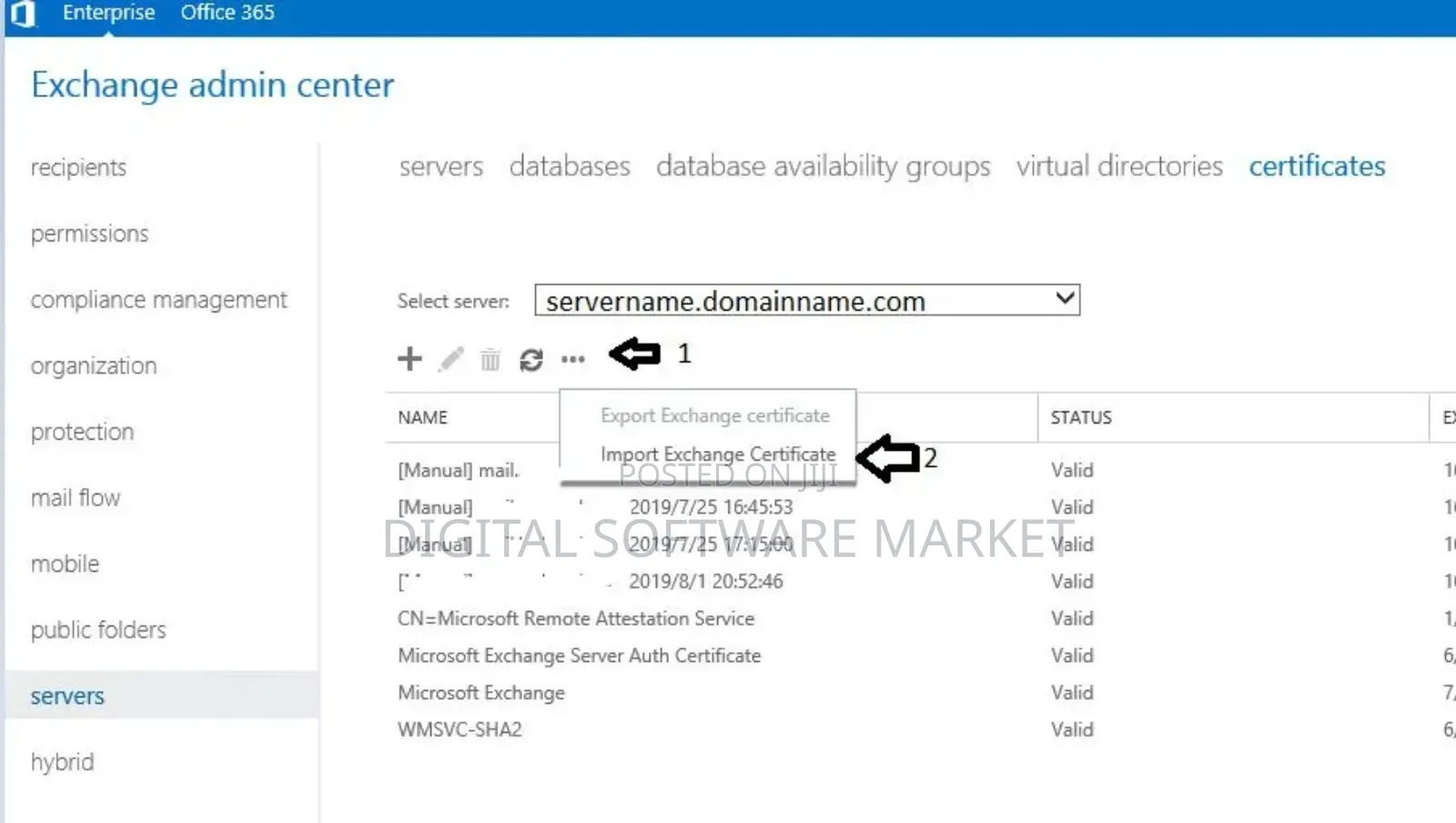
Task: Sort by NAME column header
Action: click(422, 417)
